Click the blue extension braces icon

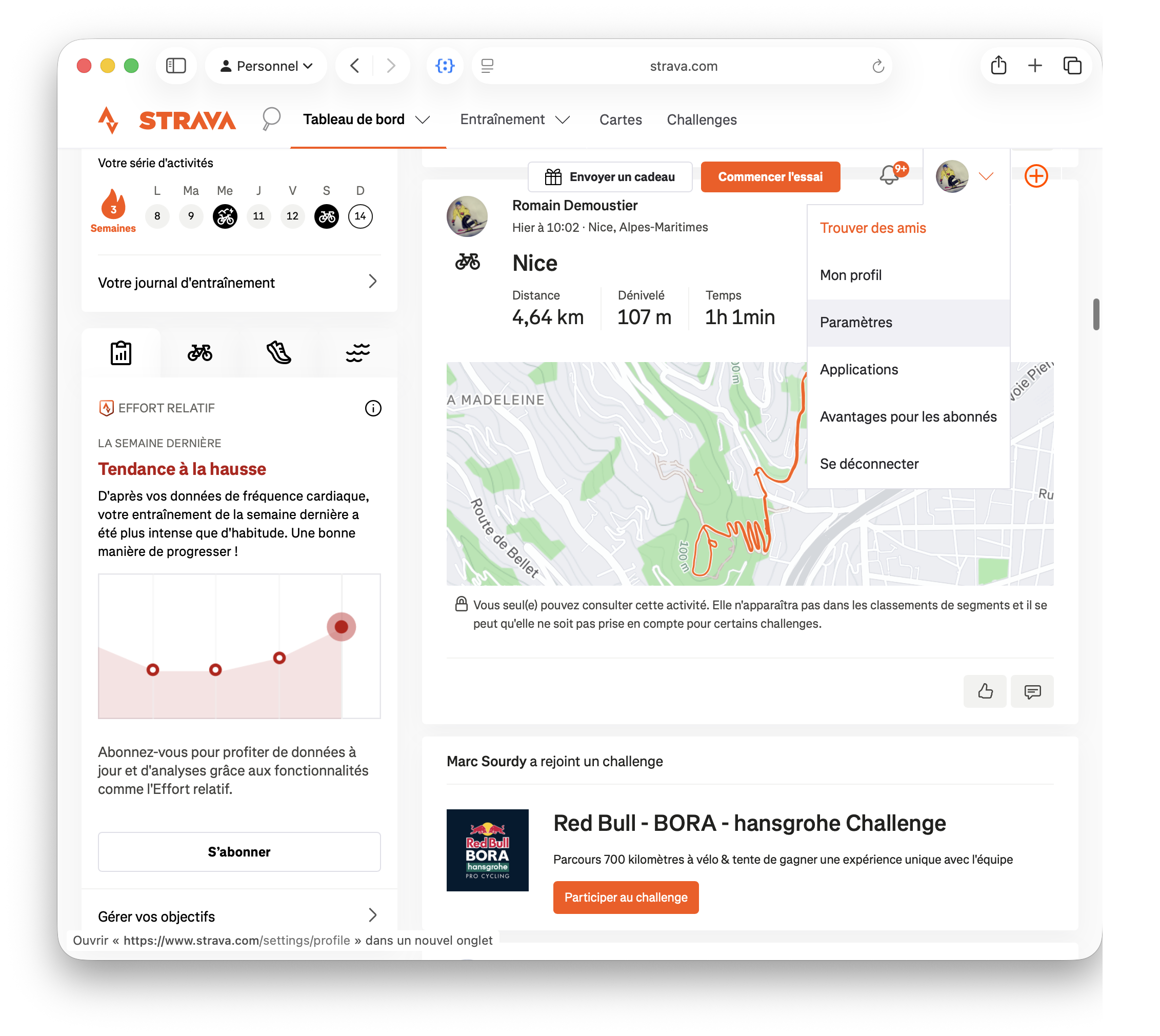[445, 66]
